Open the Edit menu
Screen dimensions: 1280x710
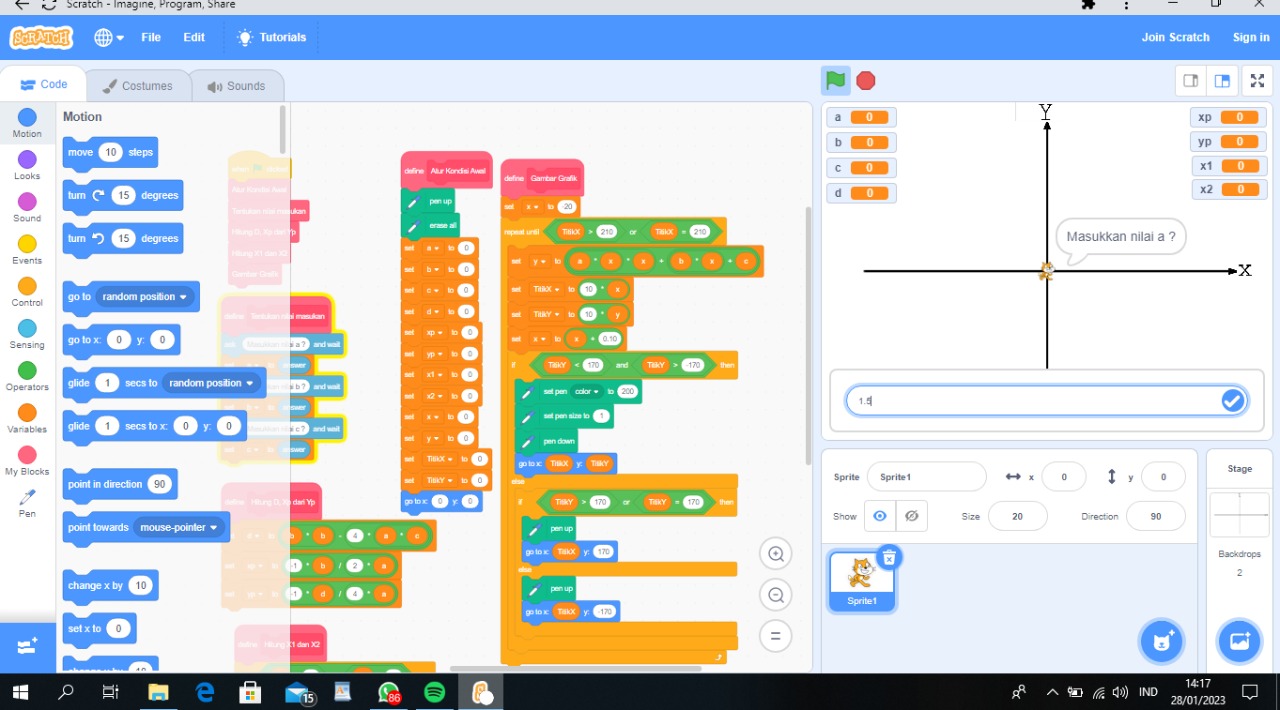(194, 37)
